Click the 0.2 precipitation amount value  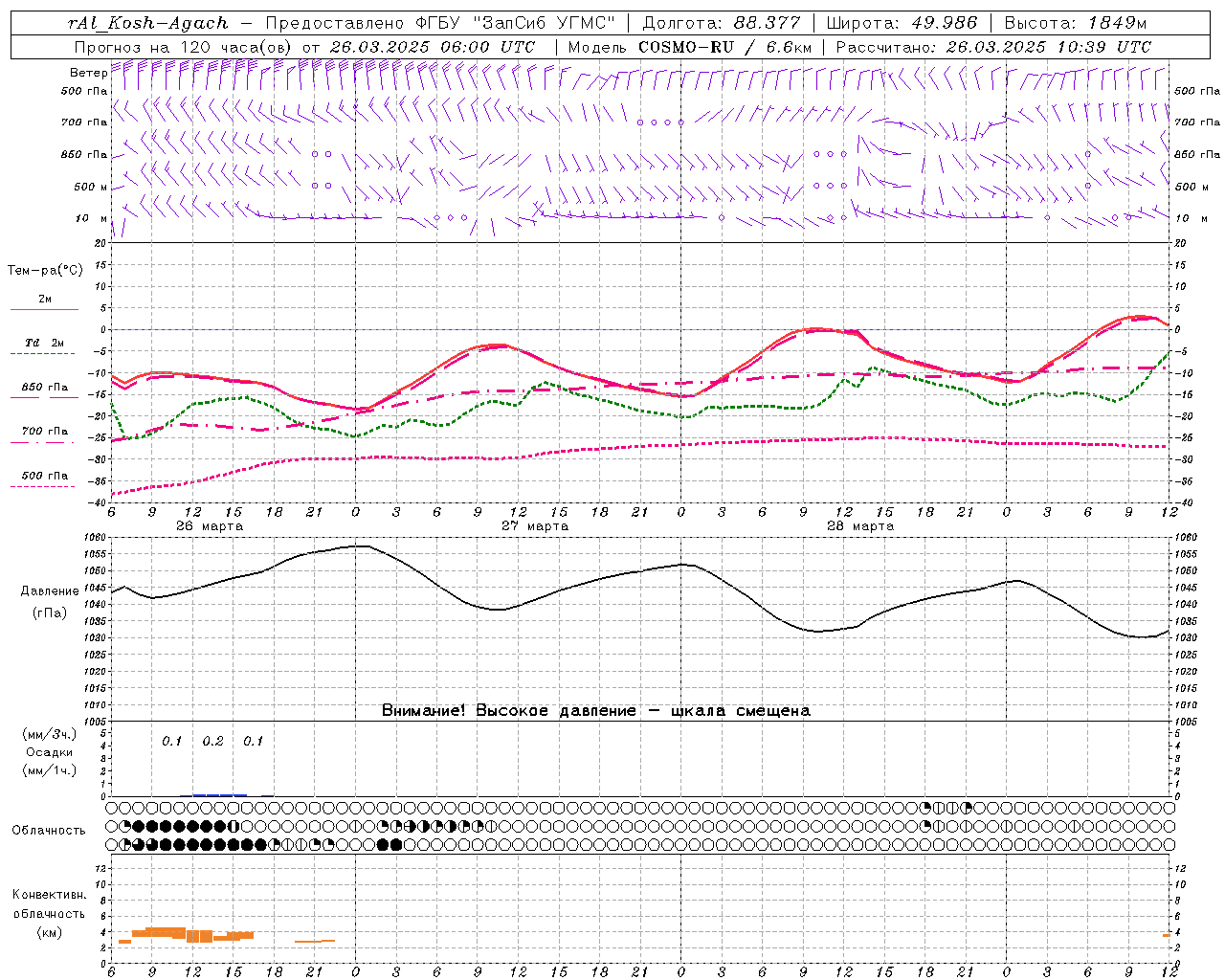point(212,741)
